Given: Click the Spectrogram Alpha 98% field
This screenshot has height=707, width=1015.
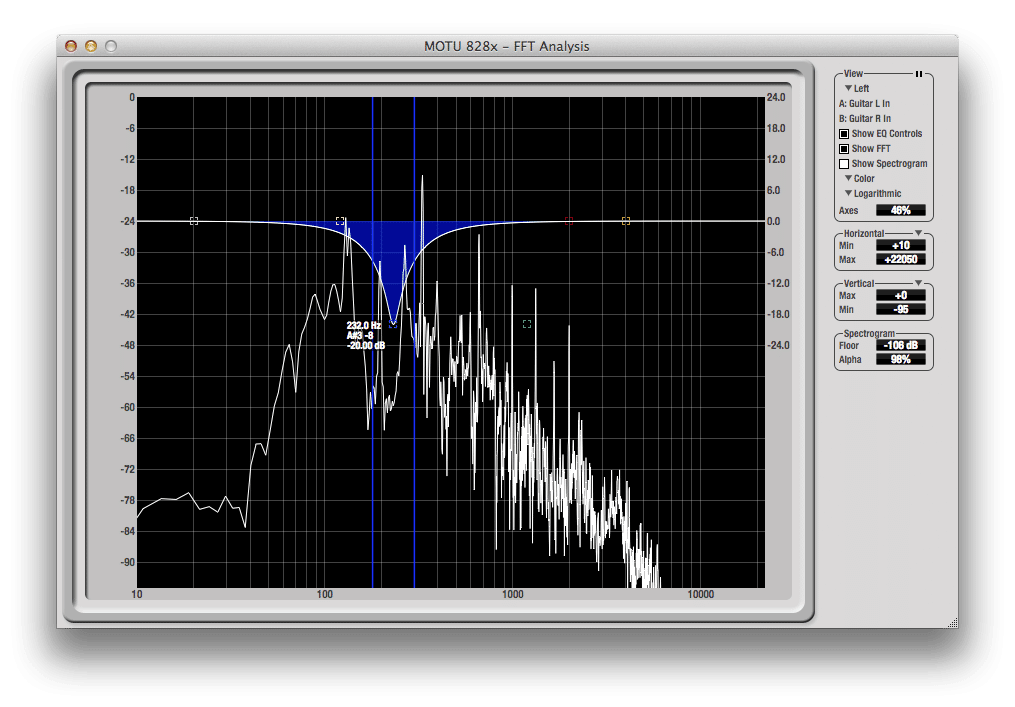Looking at the screenshot, I should (900, 359).
